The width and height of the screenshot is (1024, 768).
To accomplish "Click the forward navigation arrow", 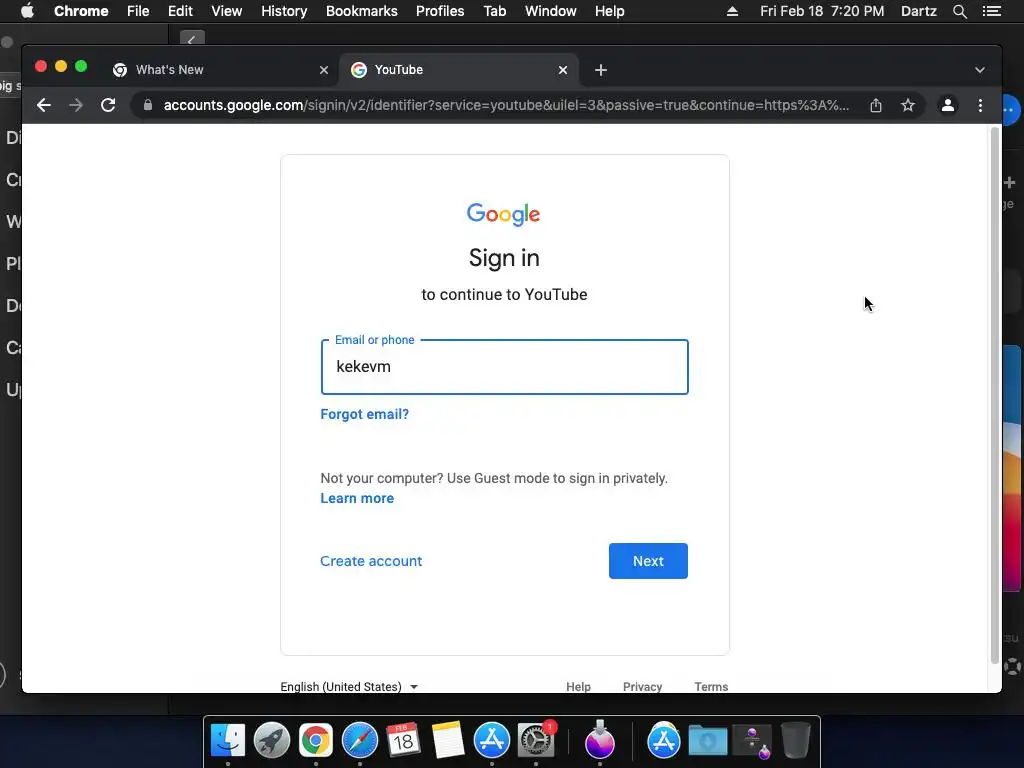I will [x=76, y=105].
